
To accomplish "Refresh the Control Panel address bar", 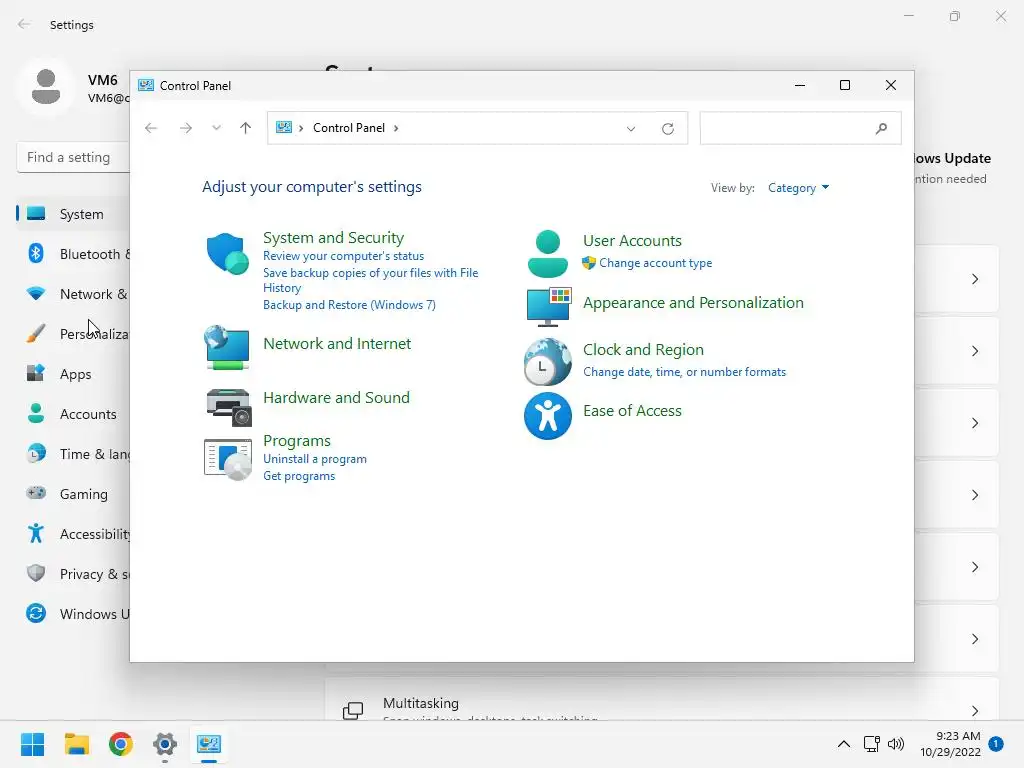I will (667, 129).
